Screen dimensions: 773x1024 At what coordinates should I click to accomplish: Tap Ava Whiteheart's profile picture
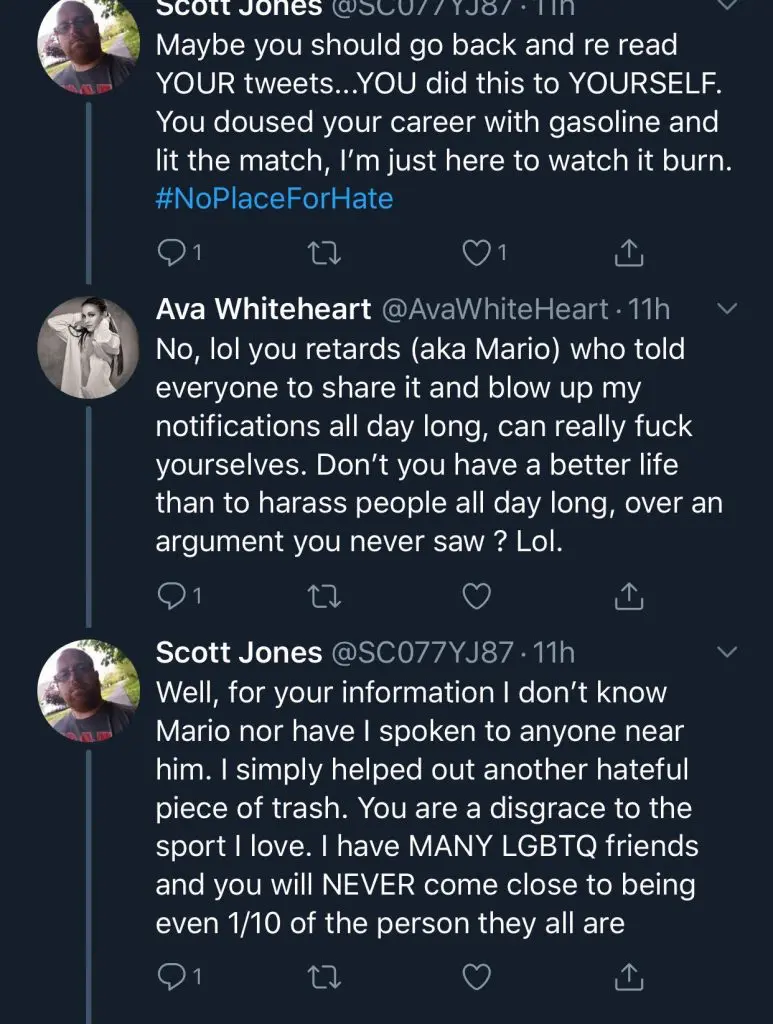87,345
